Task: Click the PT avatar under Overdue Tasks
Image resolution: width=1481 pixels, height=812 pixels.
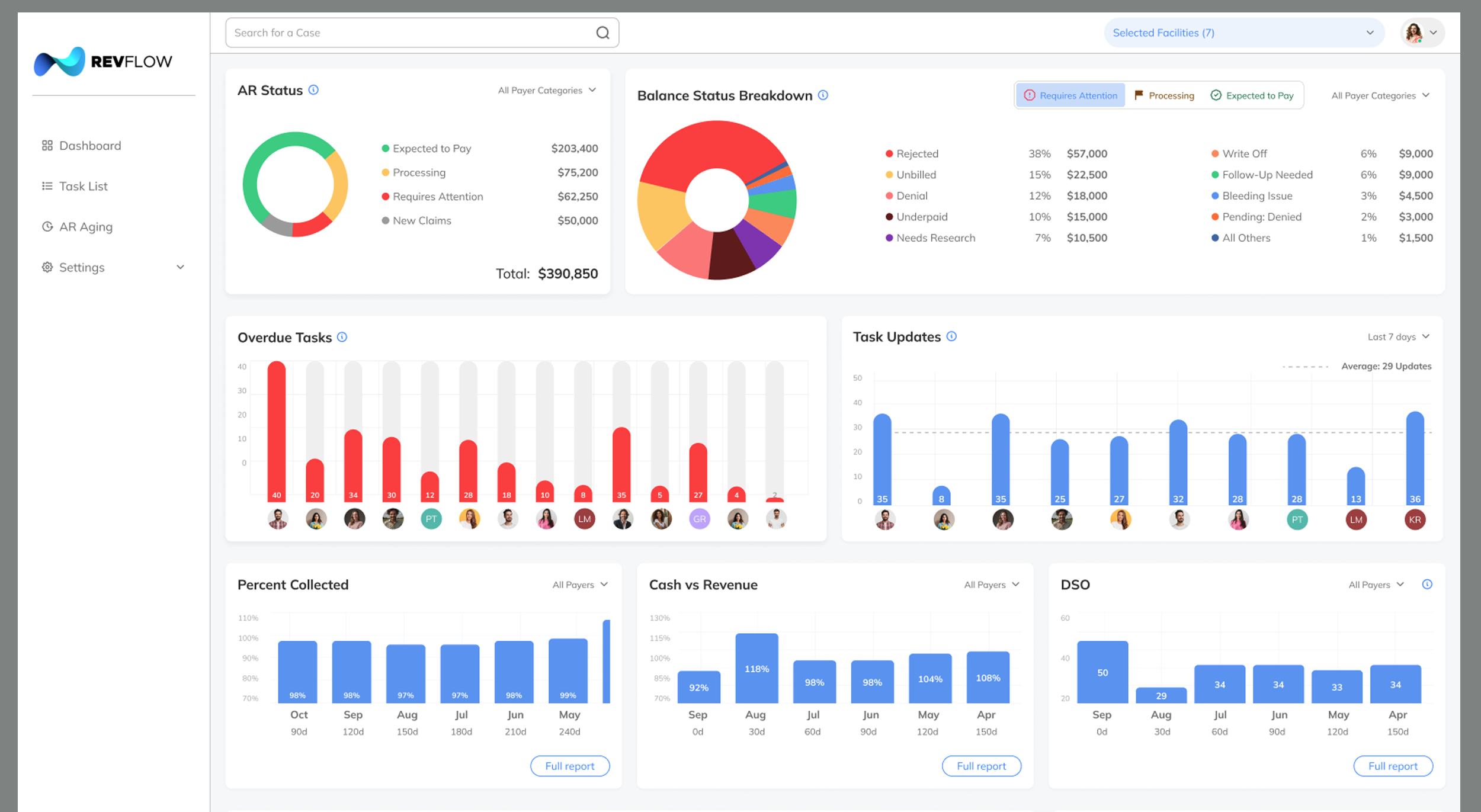Action: coord(431,519)
